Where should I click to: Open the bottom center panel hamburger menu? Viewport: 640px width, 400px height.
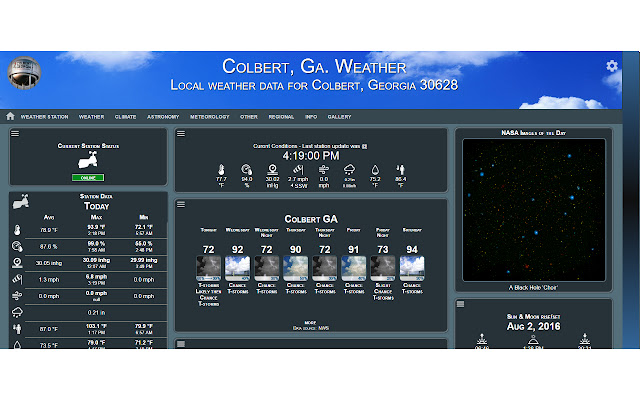pyautogui.click(x=181, y=344)
